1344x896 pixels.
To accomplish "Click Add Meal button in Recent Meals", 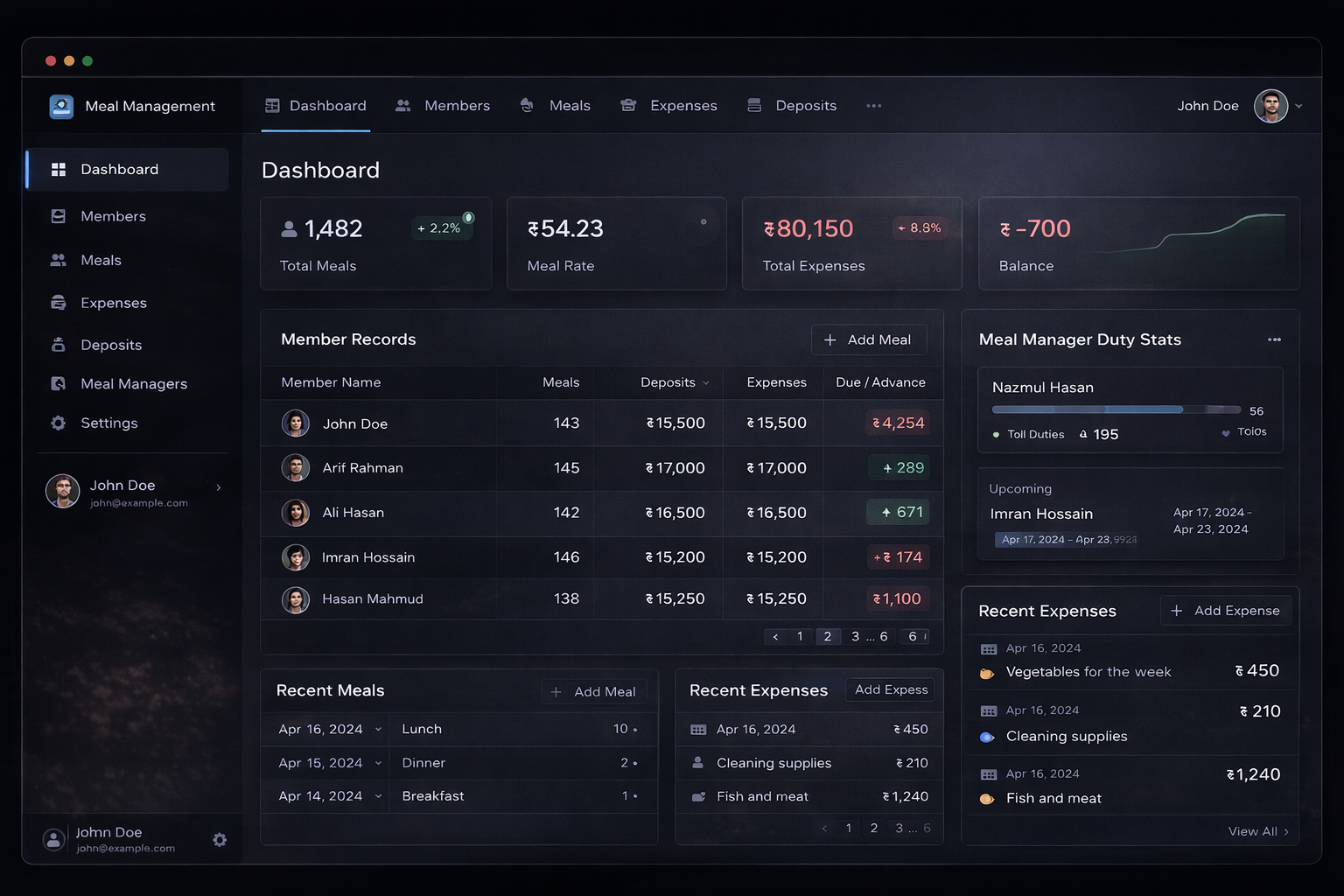I will pyautogui.click(x=594, y=692).
